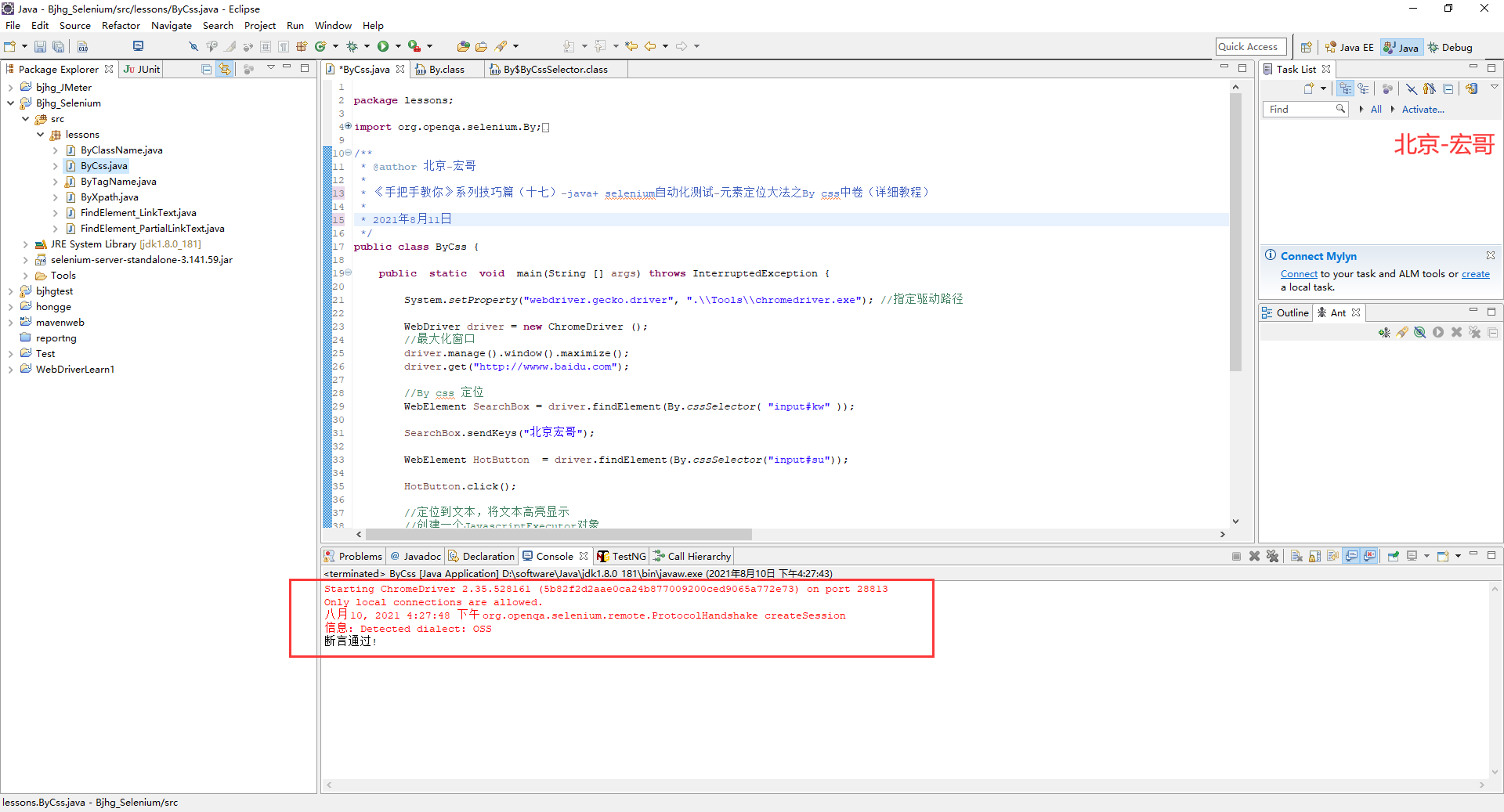Screen dimensions: 1504x812
Task: Switch to Debug perspective
Action: 1450,48
